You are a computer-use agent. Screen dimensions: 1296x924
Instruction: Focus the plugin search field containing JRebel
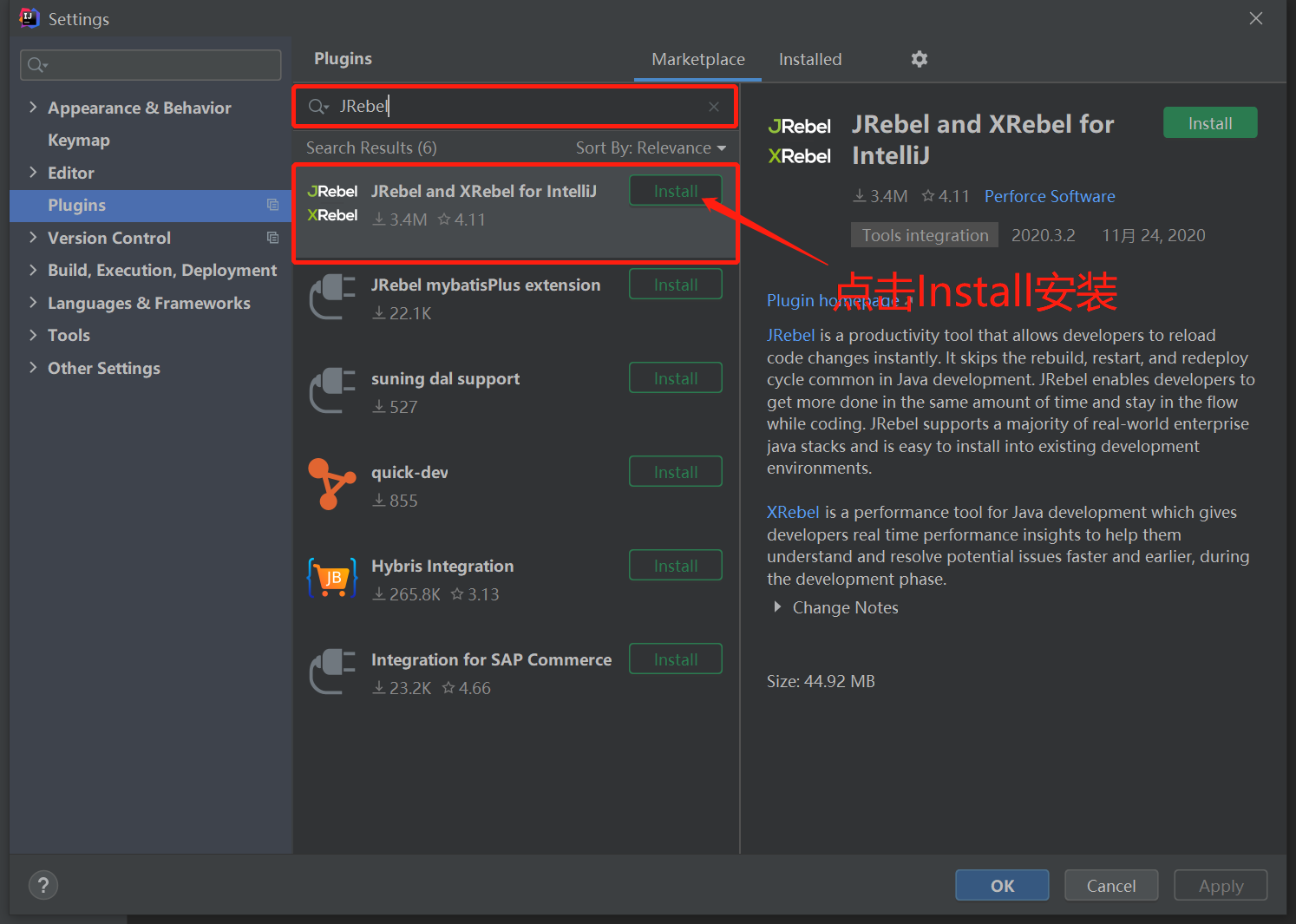(515, 107)
